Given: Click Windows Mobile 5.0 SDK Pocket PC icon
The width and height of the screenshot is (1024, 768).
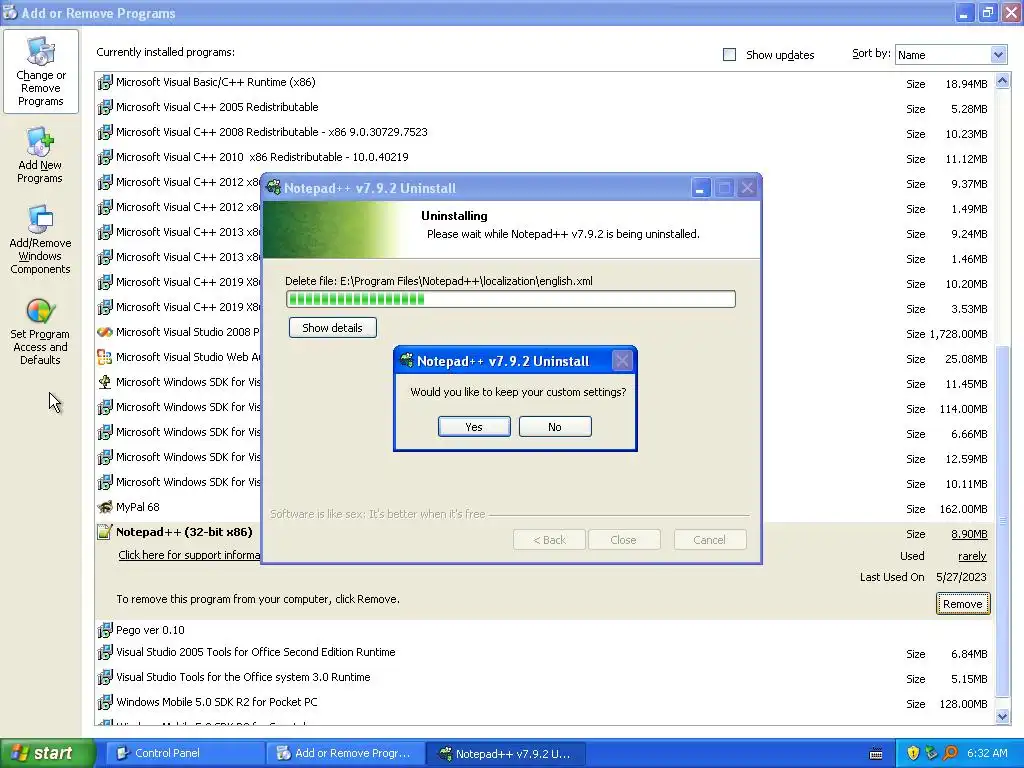Looking at the screenshot, I should pyautogui.click(x=104, y=703).
